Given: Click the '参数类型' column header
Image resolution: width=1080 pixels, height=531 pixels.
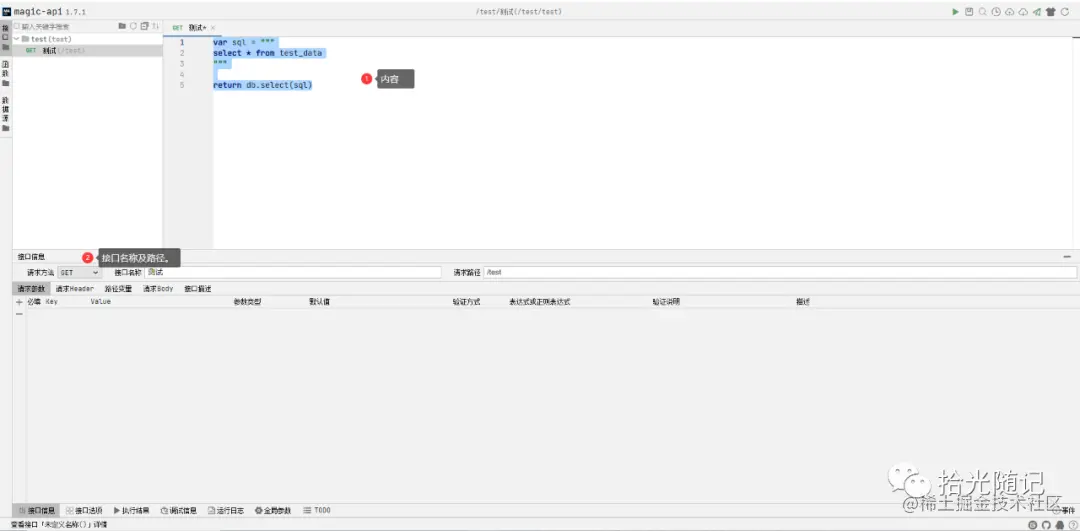Looking at the screenshot, I should click(248, 302).
